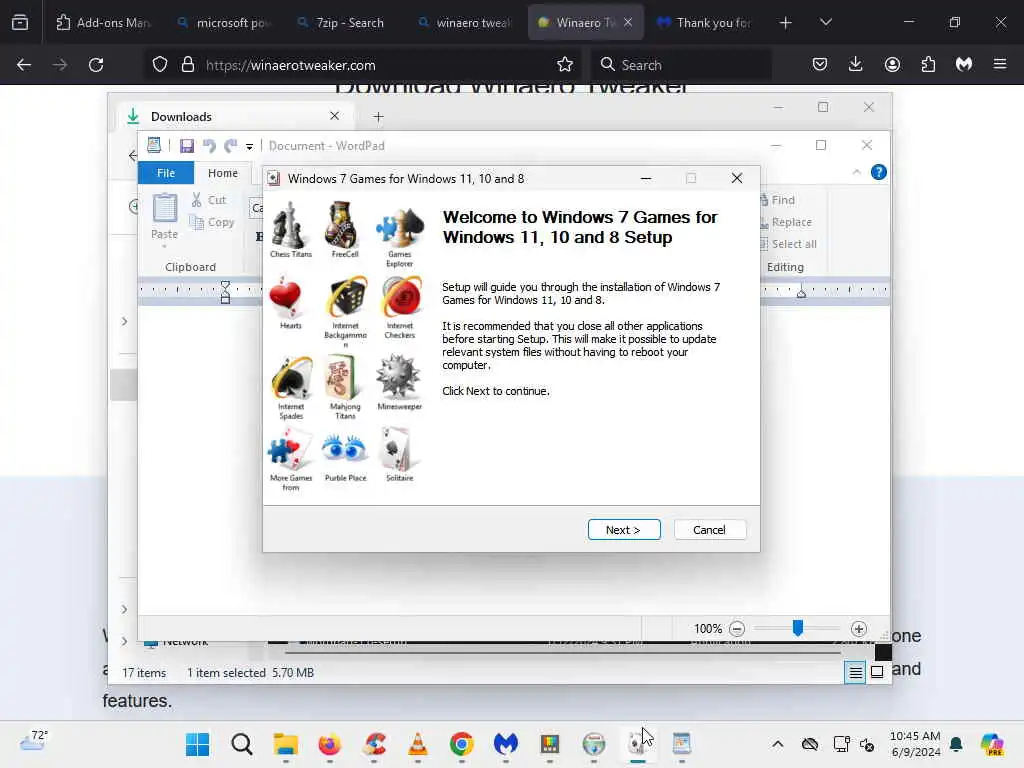Screen dimensions: 1024x768
Task: Click Find in the Editing group
Action: (x=777, y=200)
